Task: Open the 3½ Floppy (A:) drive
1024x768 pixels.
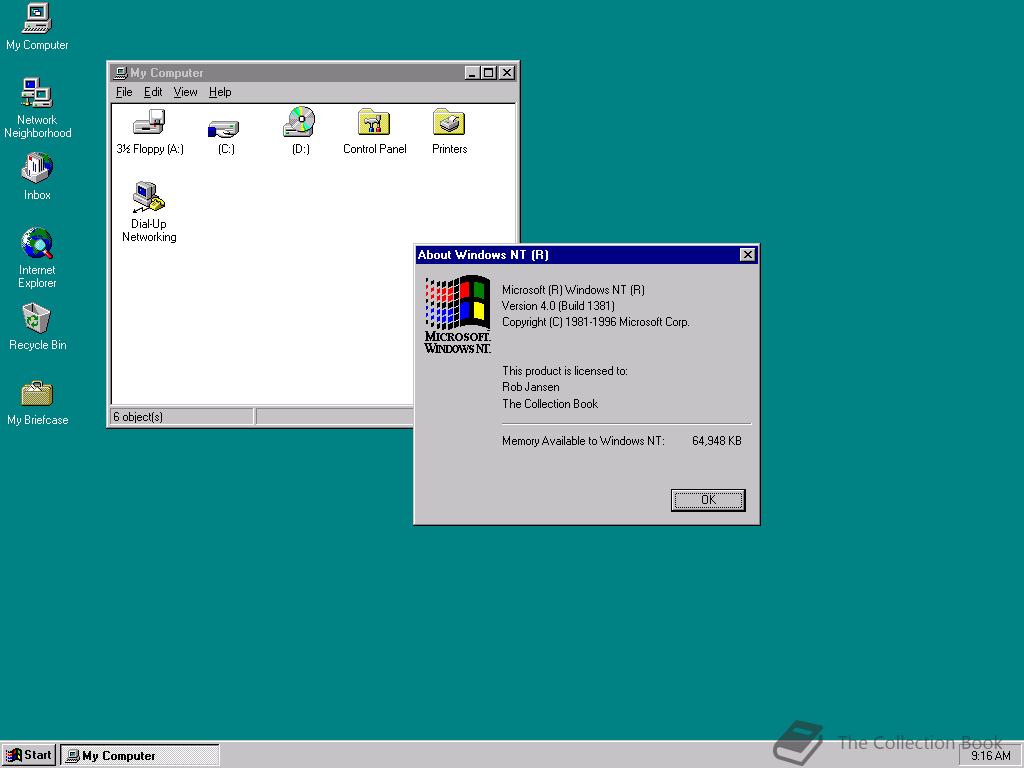Action: [x=148, y=125]
